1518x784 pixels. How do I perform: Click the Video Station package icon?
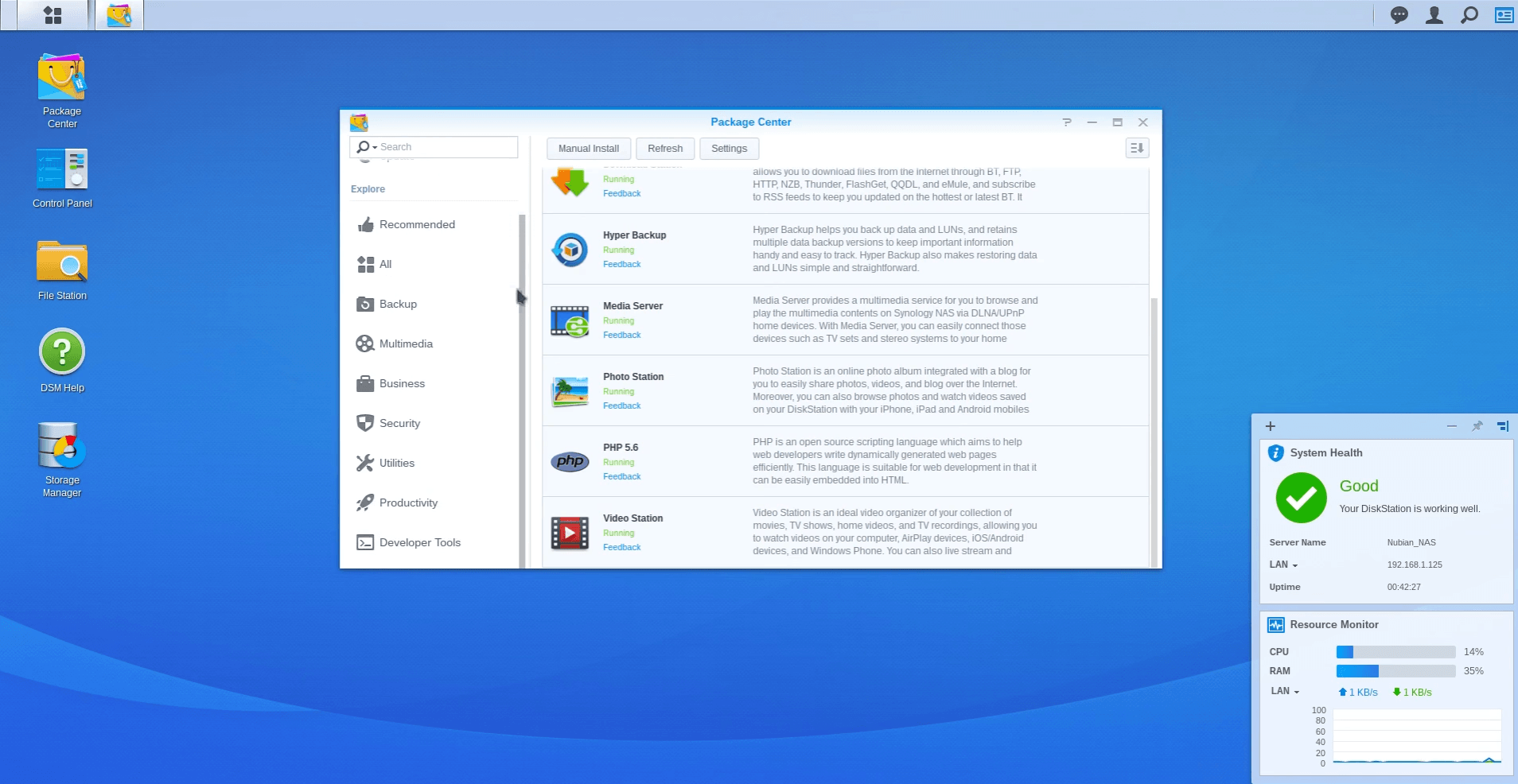[570, 533]
